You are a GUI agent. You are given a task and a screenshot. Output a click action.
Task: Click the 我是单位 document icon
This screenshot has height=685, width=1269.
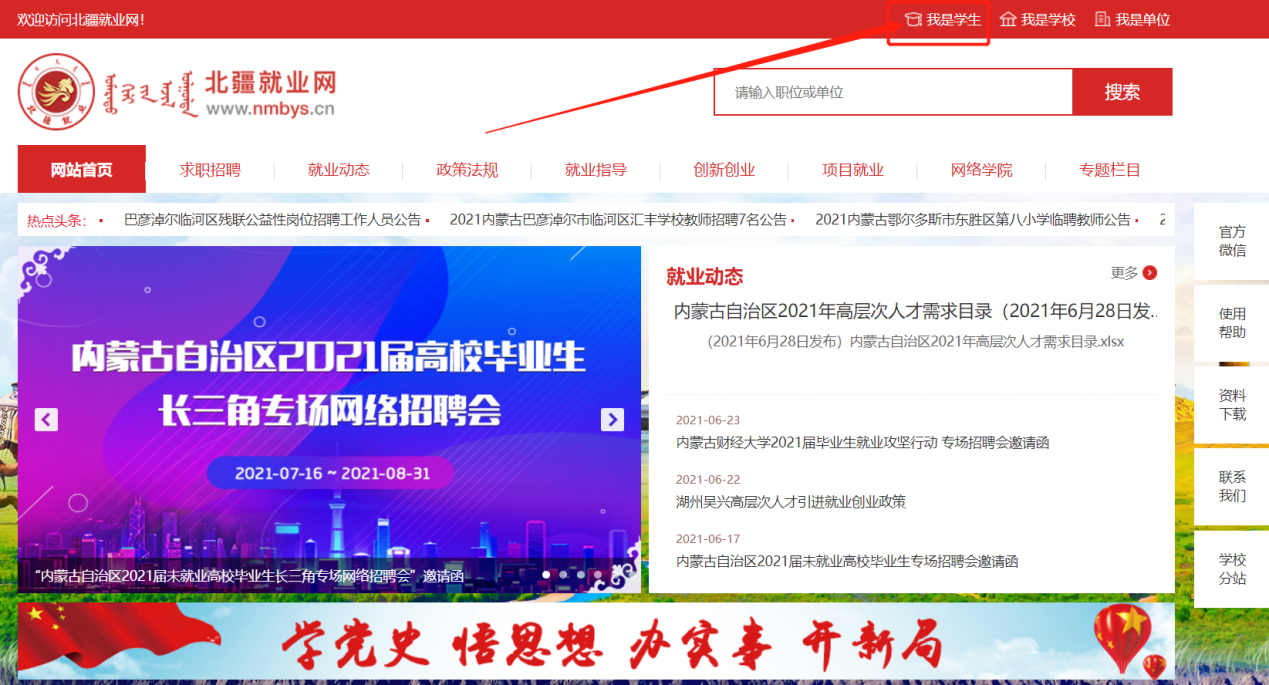[1102, 19]
